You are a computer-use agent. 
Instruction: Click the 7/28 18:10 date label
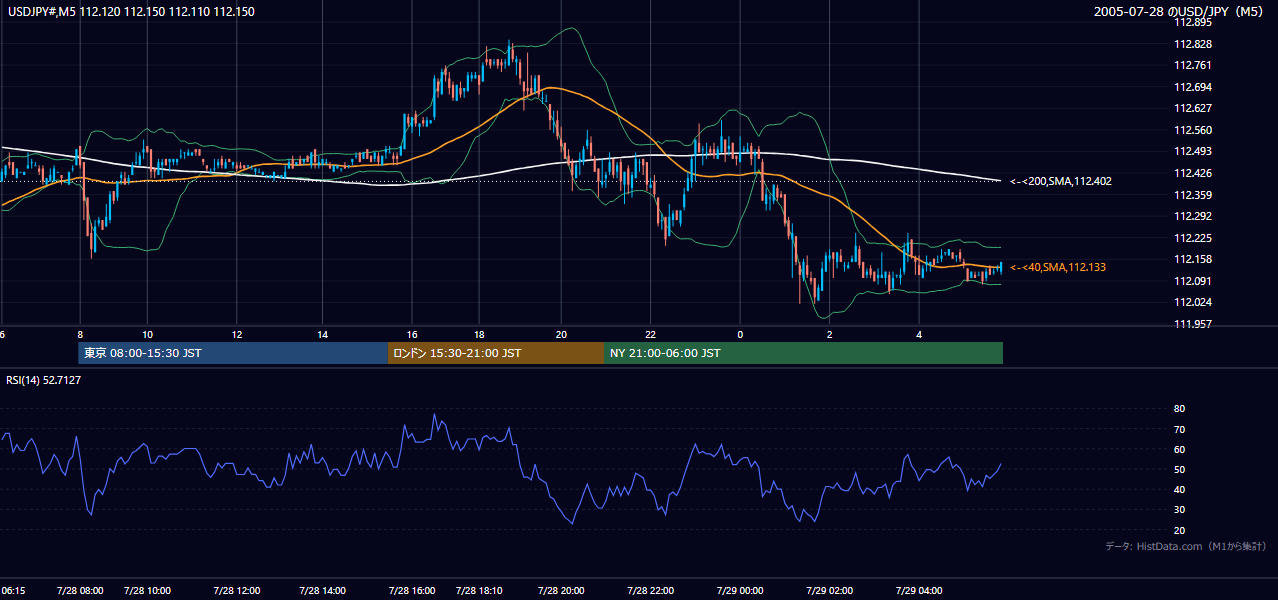pos(479,590)
